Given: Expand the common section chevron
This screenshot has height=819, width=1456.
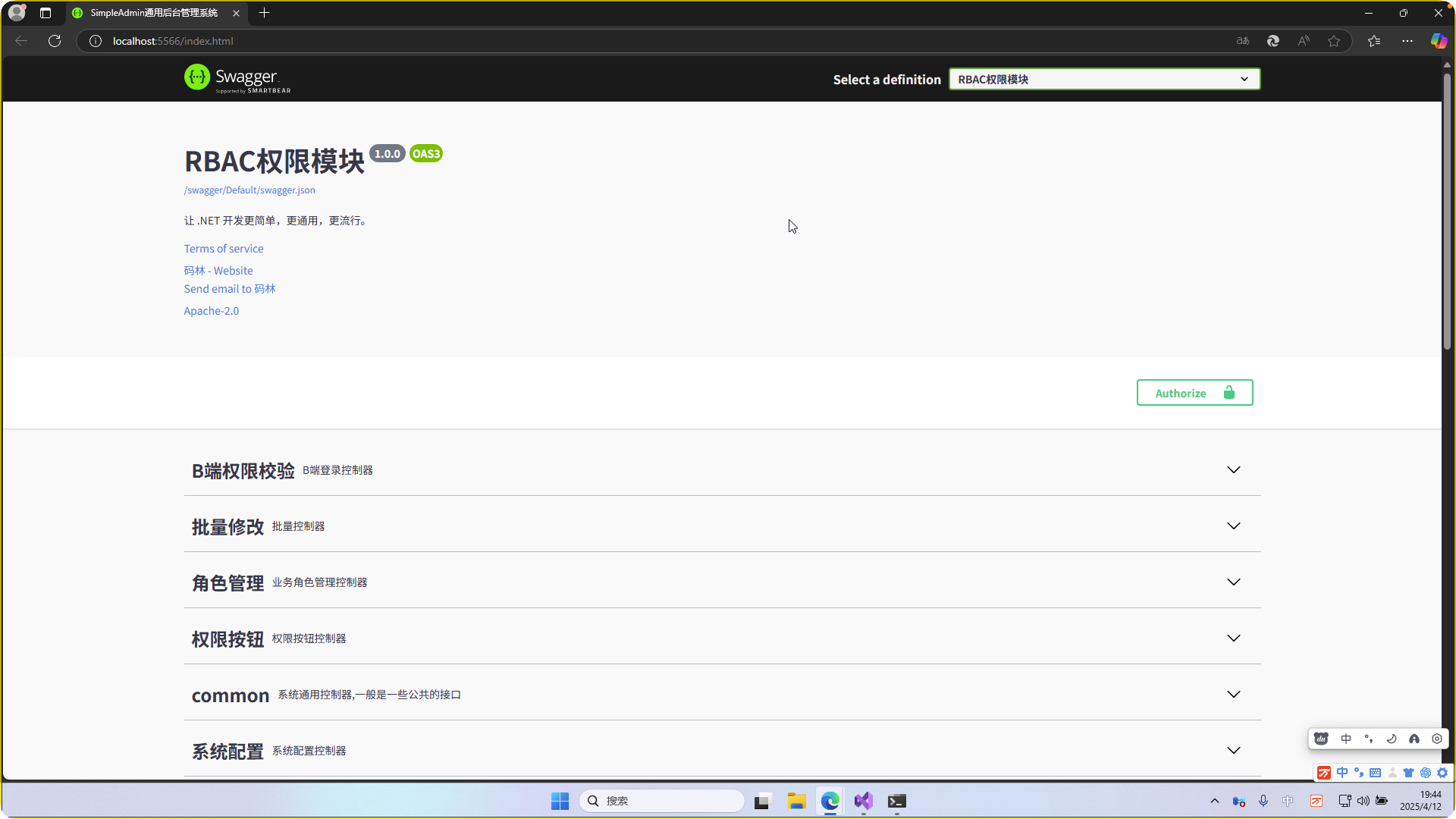Looking at the screenshot, I should click(x=1234, y=695).
